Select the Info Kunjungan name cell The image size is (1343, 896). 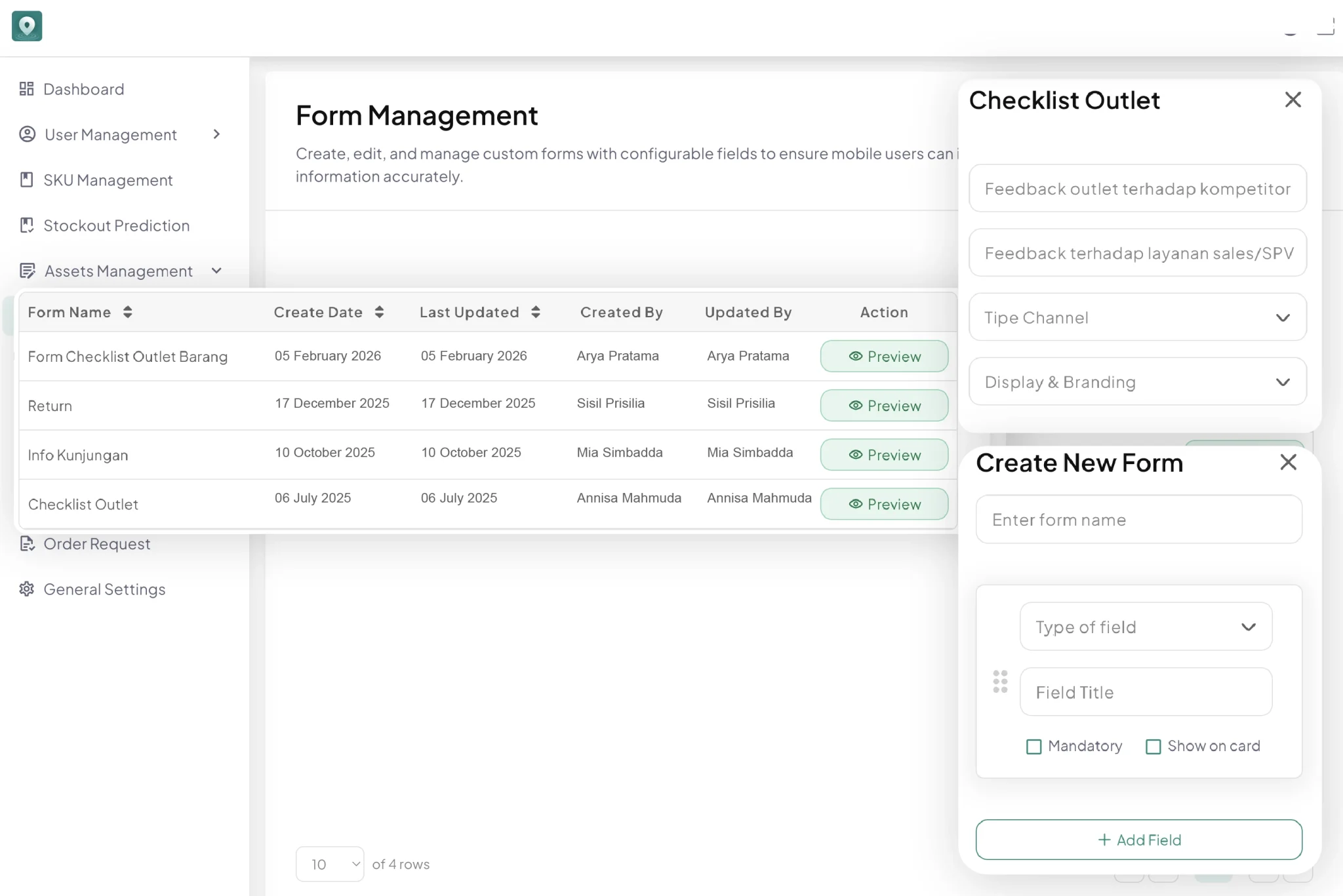click(x=78, y=455)
